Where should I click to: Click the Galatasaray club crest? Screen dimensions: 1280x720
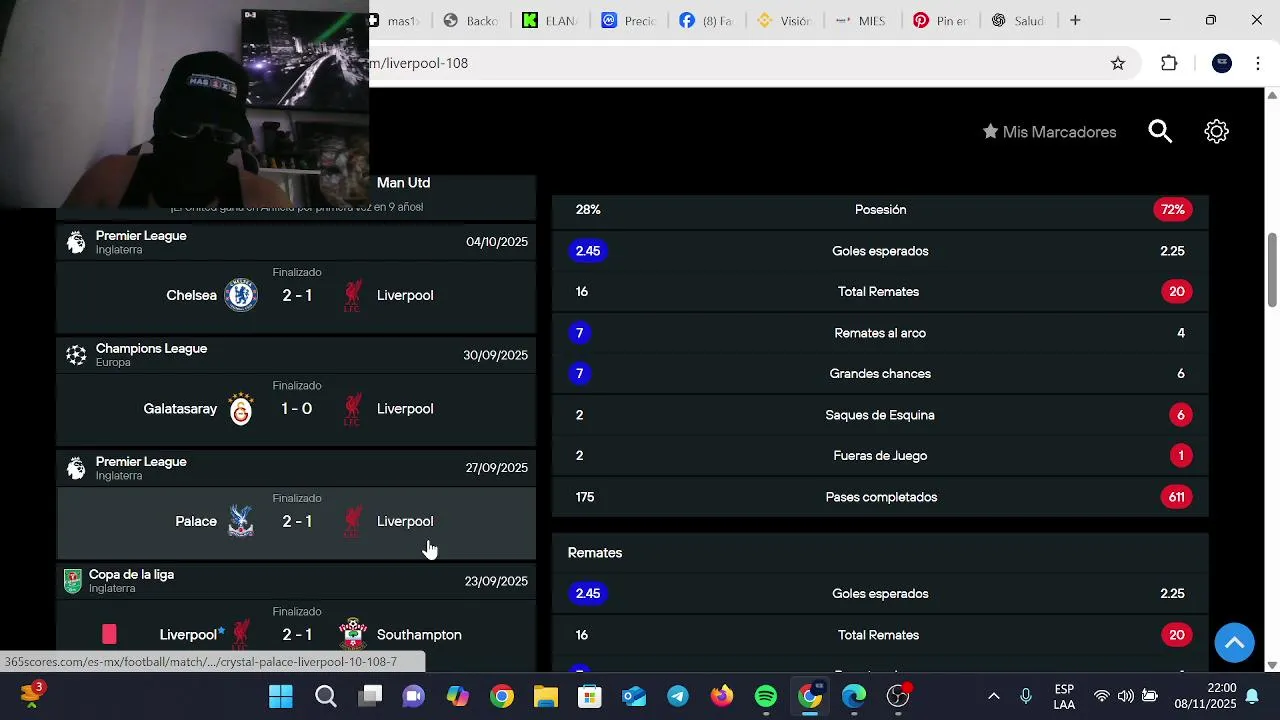click(241, 408)
